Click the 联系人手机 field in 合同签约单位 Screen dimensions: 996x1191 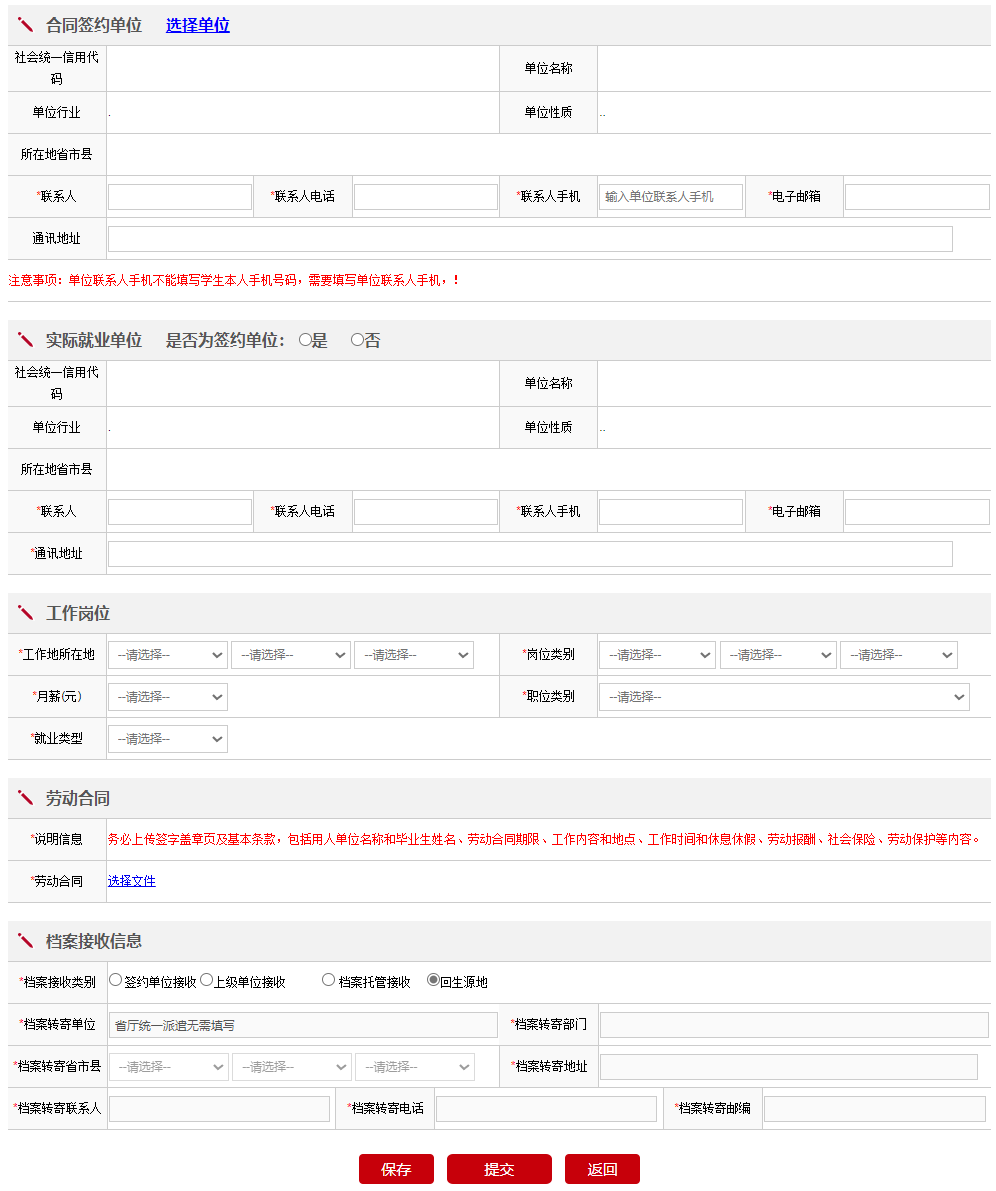pyautogui.click(x=671, y=197)
